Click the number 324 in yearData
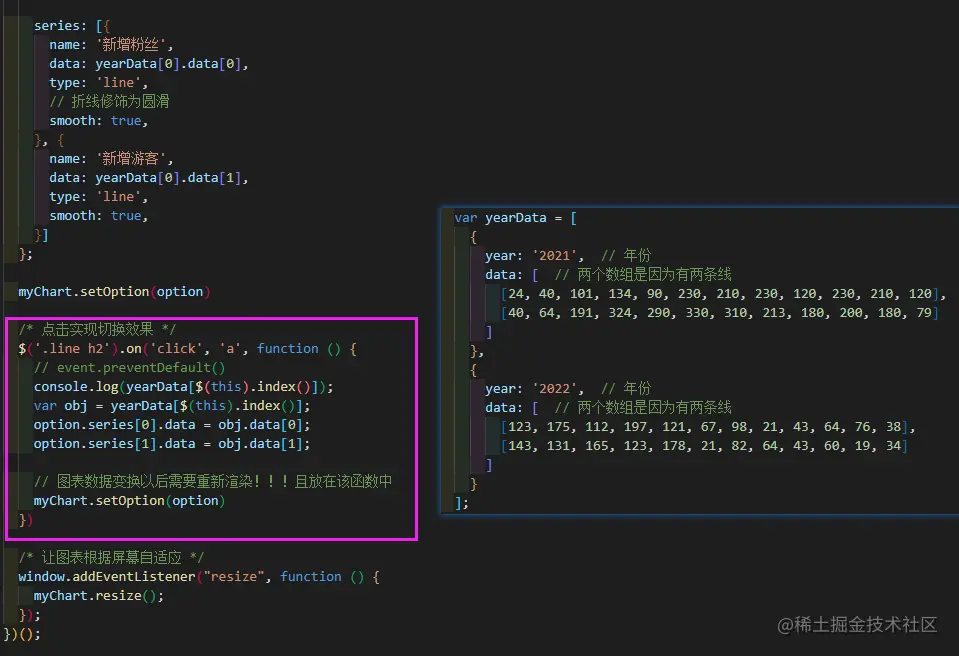The image size is (959, 656). 620,313
